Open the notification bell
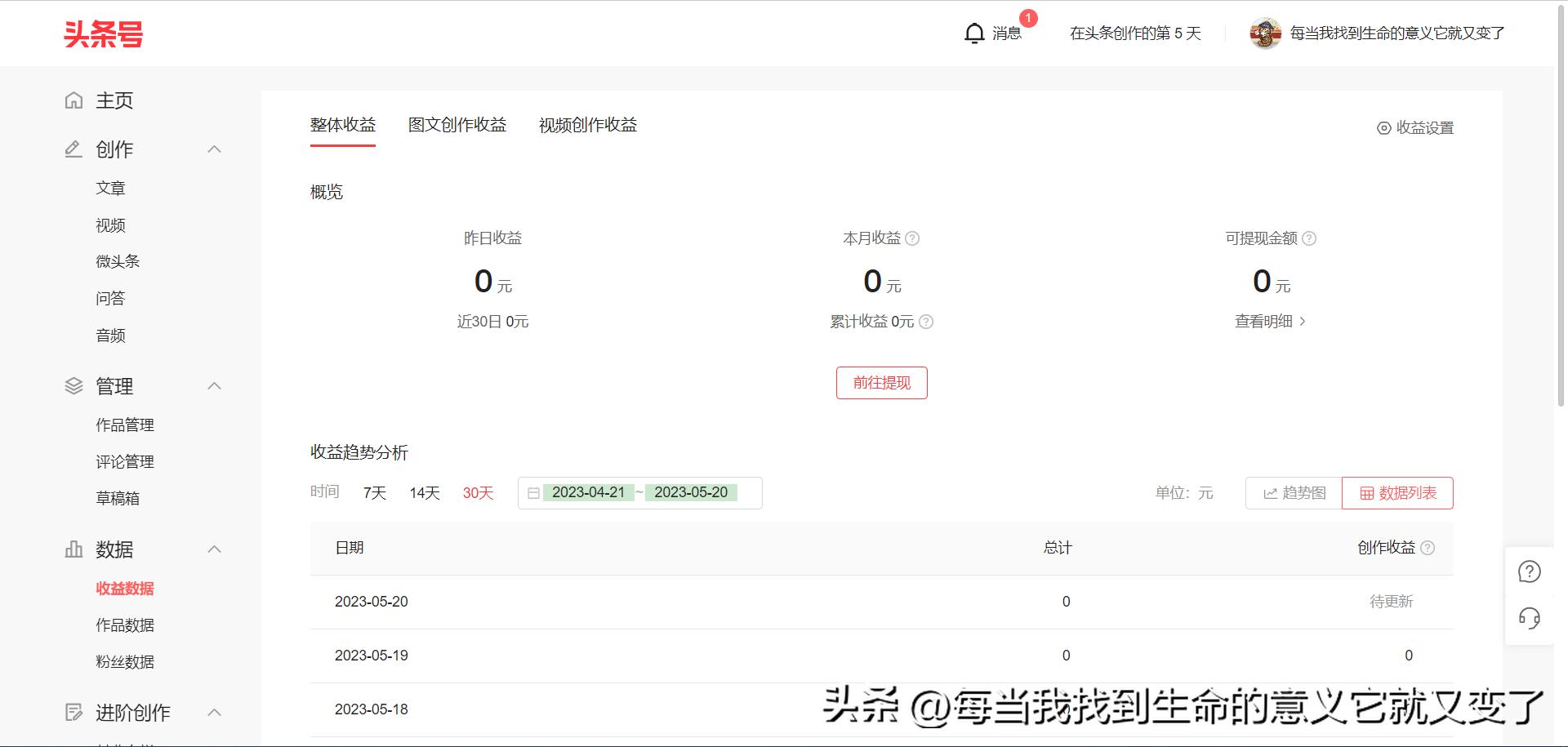Viewport: 1568px width, 747px height. click(974, 33)
